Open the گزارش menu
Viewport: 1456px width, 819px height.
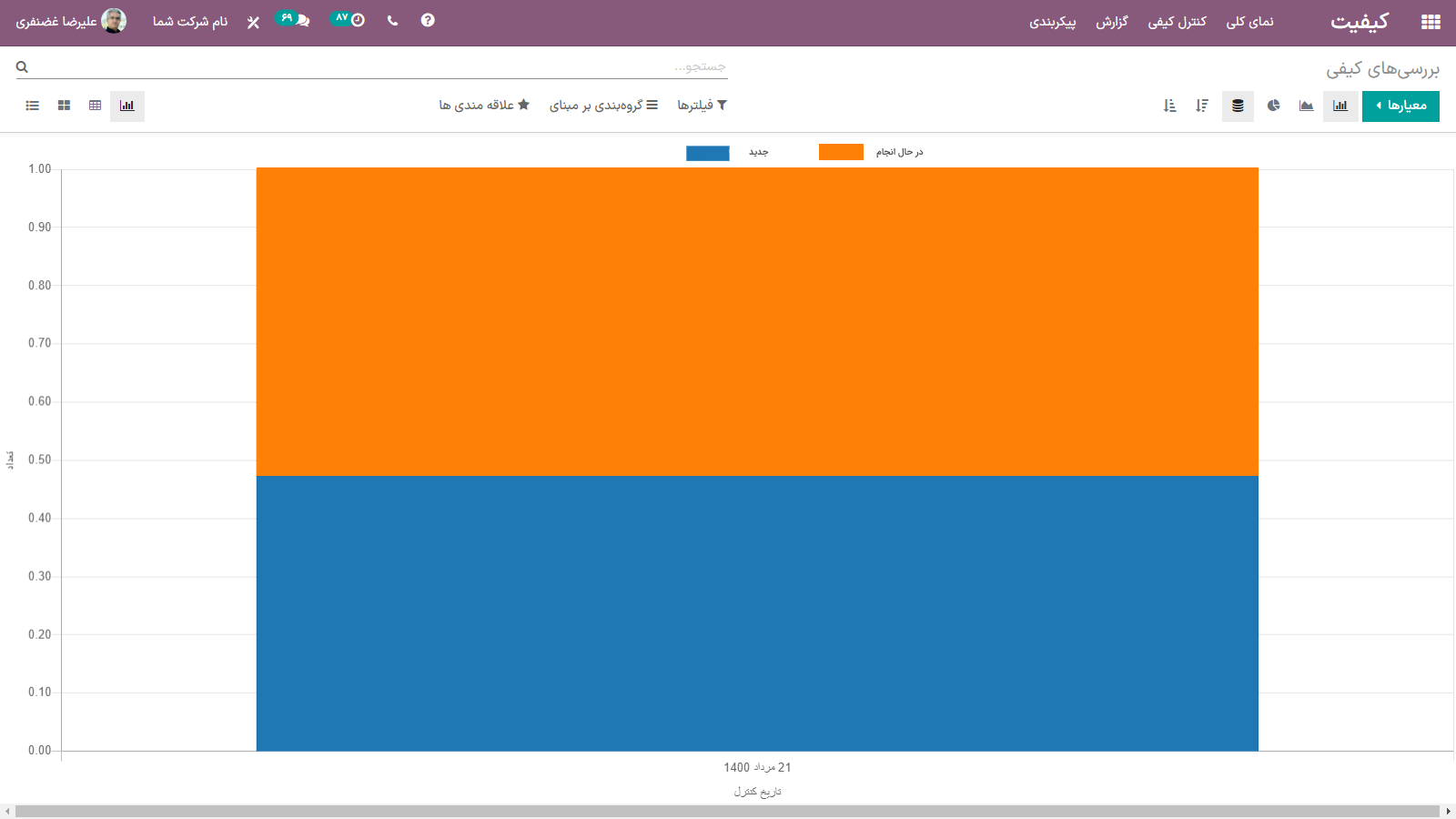click(1111, 22)
